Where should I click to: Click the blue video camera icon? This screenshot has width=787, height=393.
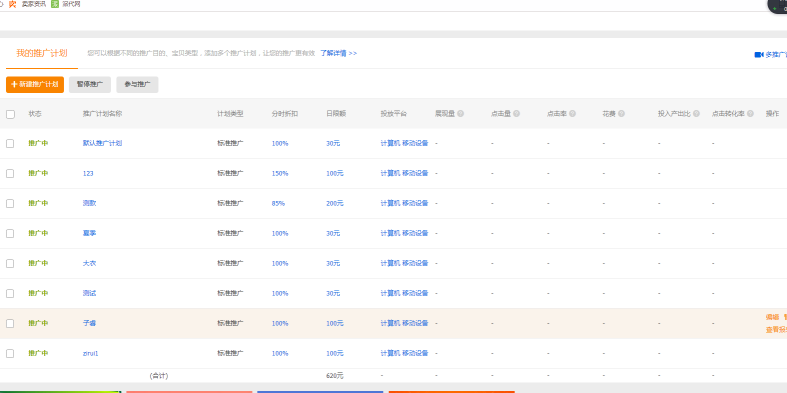pos(758,54)
